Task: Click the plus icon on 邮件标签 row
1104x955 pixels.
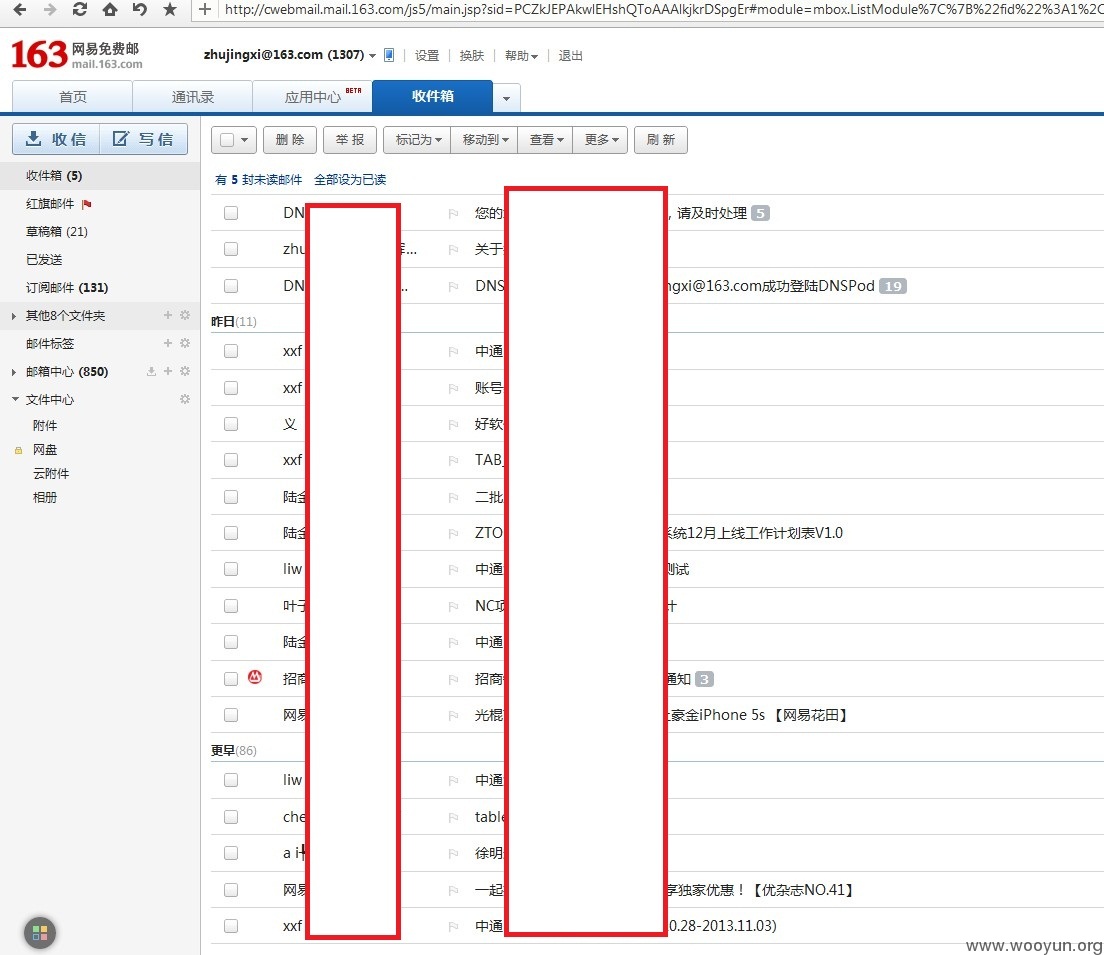Action: click(168, 343)
